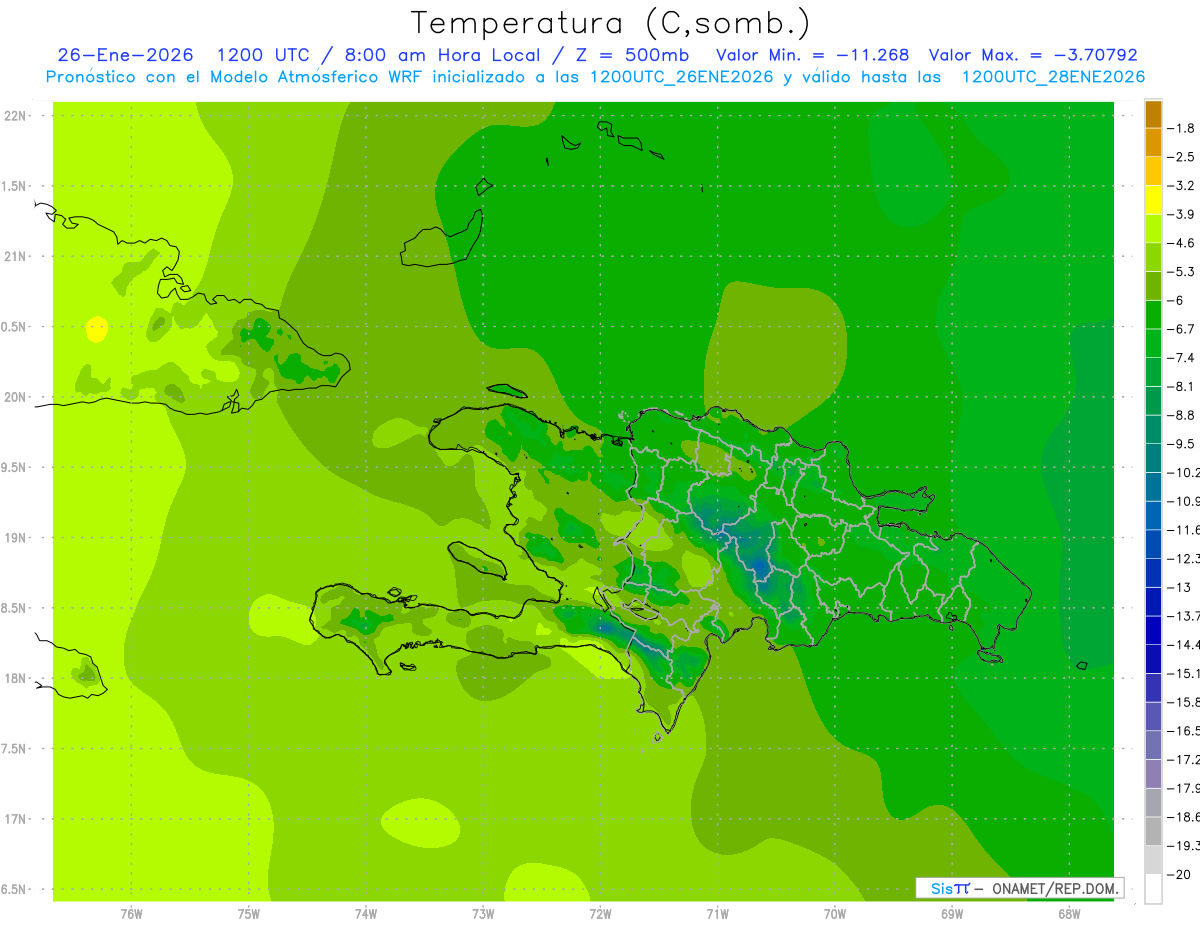Click the '-4.6' color bar label
The height and width of the screenshot is (927, 1200).
click(1182, 243)
